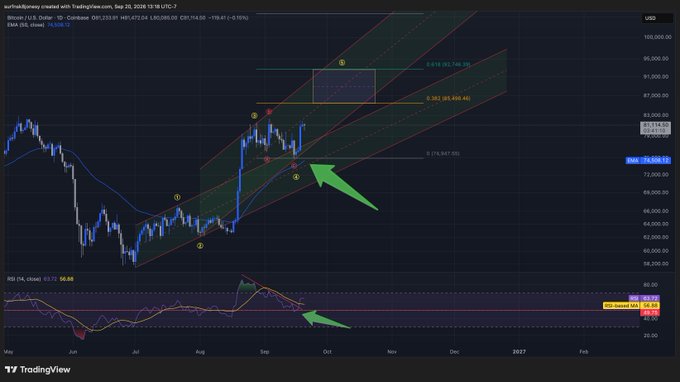This screenshot has width=680, height=382.
Task: Click the yellow Elliott wave 4 marker
Action: (296, 177)
